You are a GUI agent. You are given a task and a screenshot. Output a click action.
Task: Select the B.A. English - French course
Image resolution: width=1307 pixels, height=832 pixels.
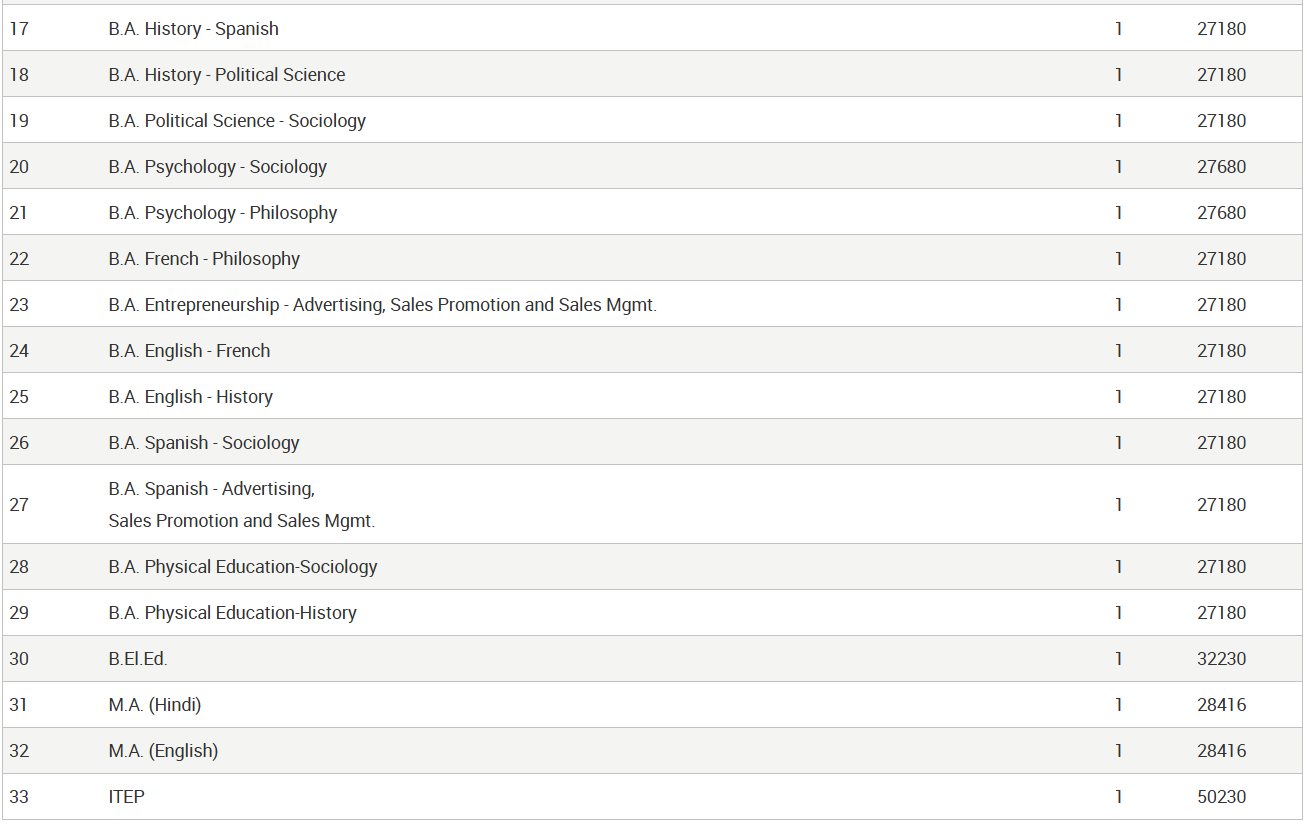click(x=189, y=351)
